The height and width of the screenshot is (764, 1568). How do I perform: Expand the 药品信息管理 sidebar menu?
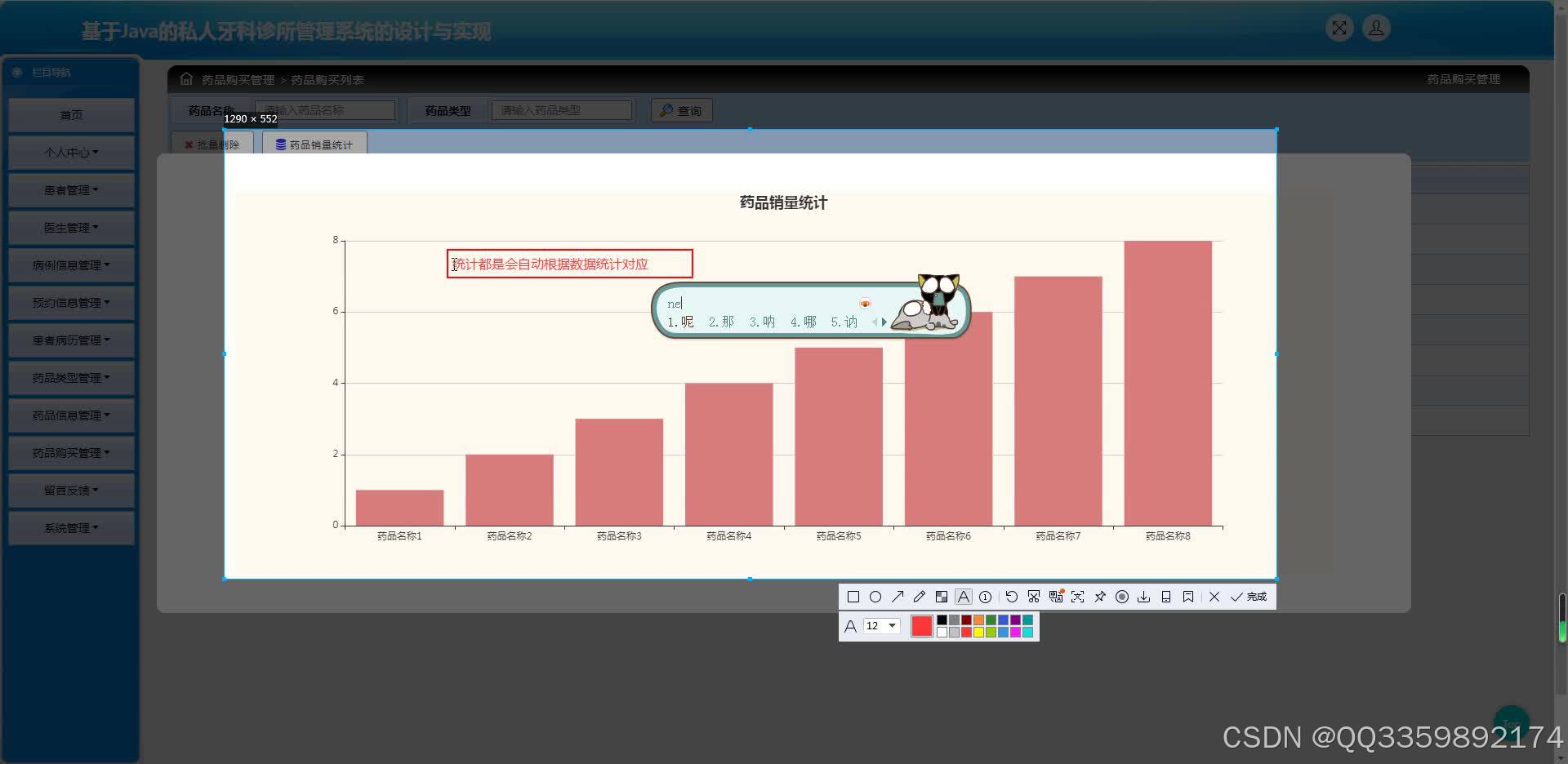tap(71, 415)
